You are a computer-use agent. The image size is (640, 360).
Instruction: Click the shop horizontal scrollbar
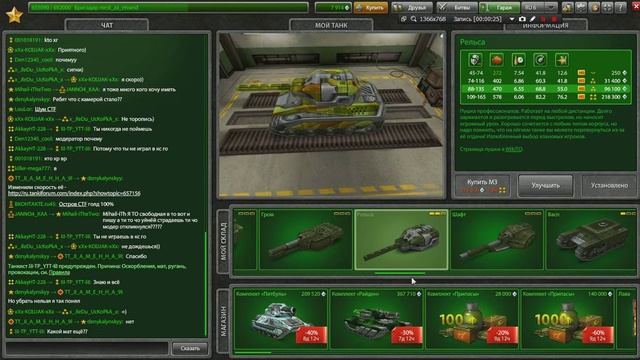253,353
